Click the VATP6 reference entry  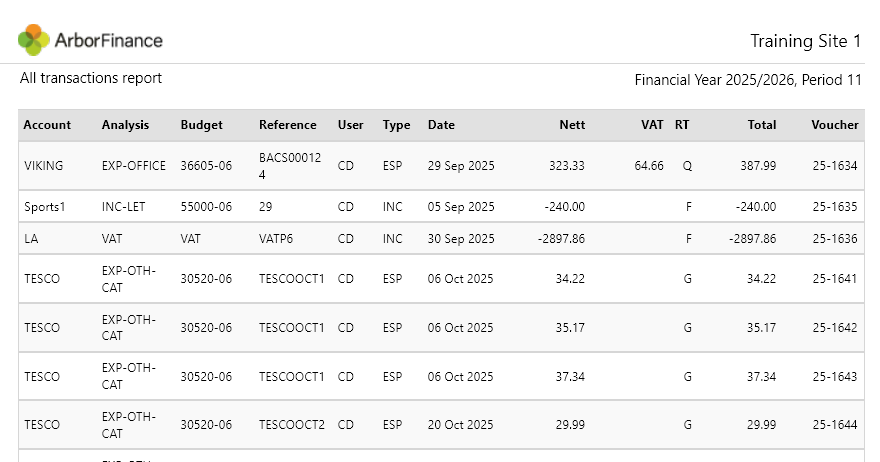click(276, 239)
